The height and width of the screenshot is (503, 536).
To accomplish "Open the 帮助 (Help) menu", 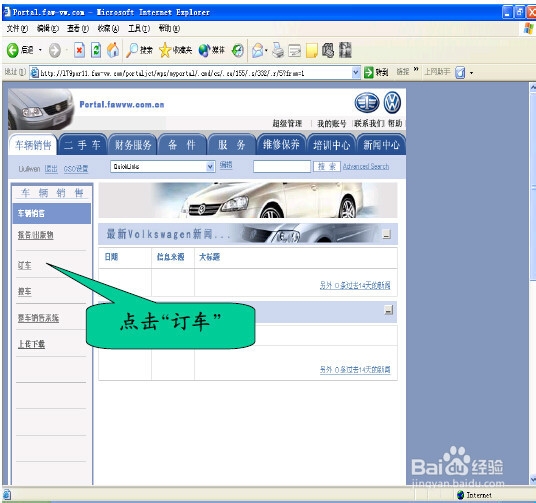I will 169,29.
